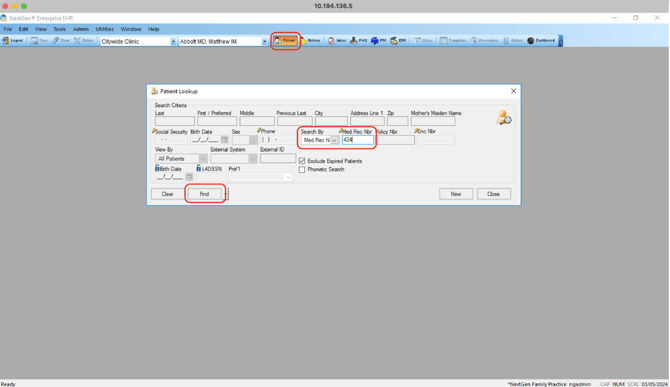Open the Procedures toolbar icon

pyautogui.click(x=485, y=41)
